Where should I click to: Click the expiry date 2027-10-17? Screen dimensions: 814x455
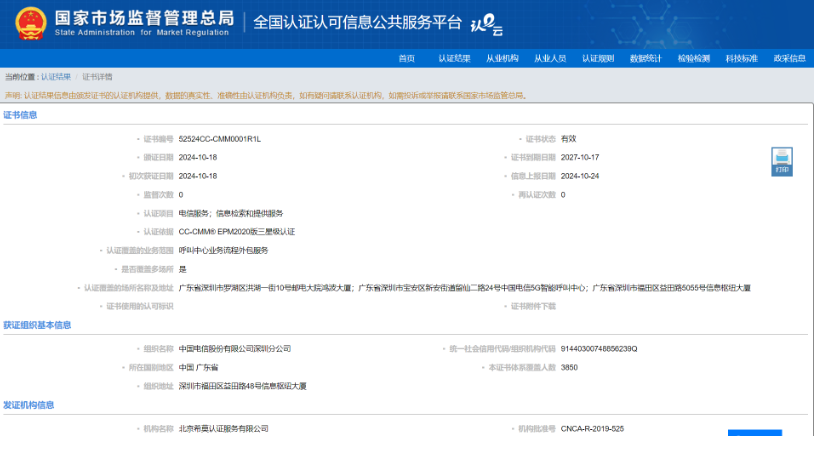click(580, 157)
